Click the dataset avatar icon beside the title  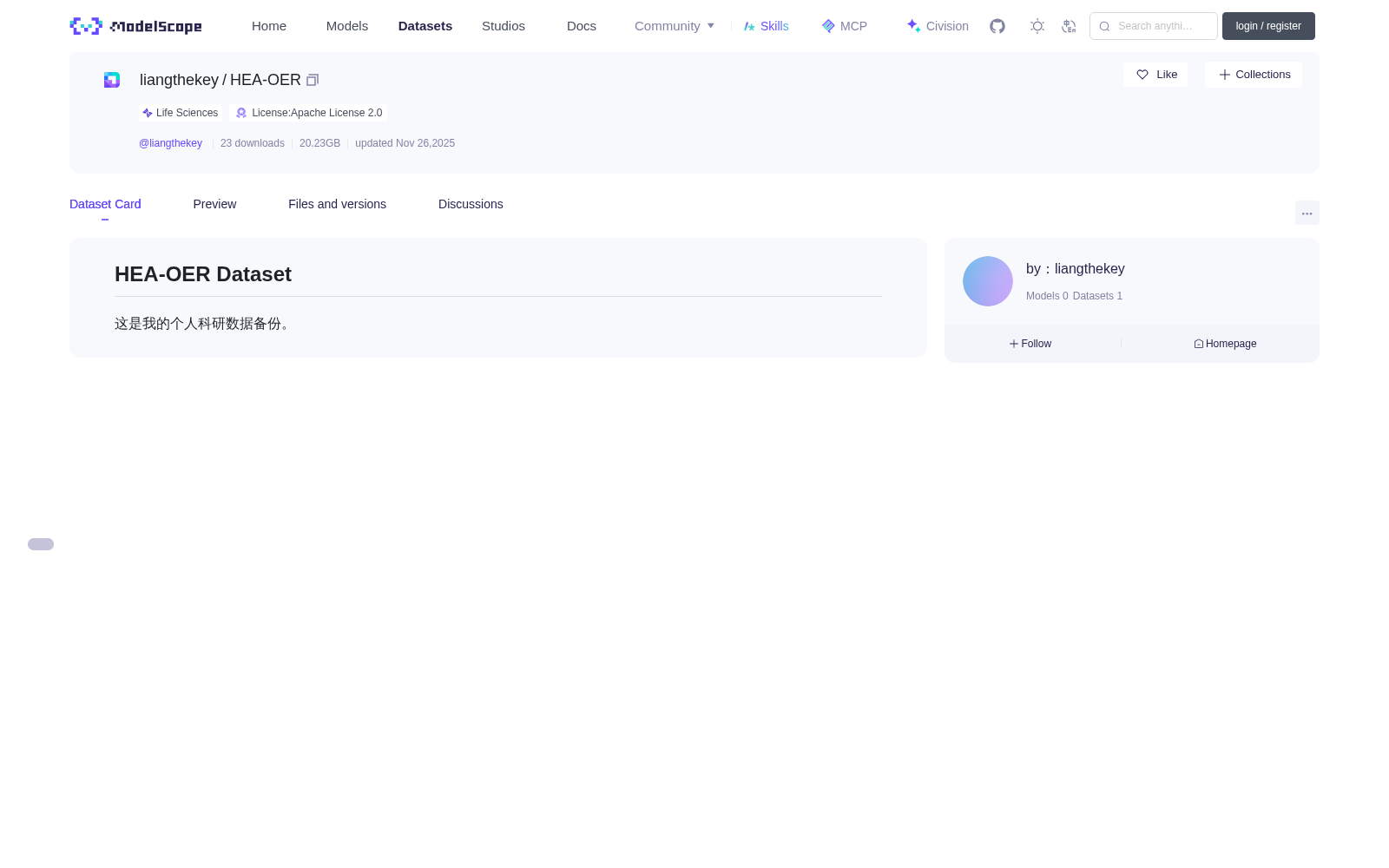[112, 80]
